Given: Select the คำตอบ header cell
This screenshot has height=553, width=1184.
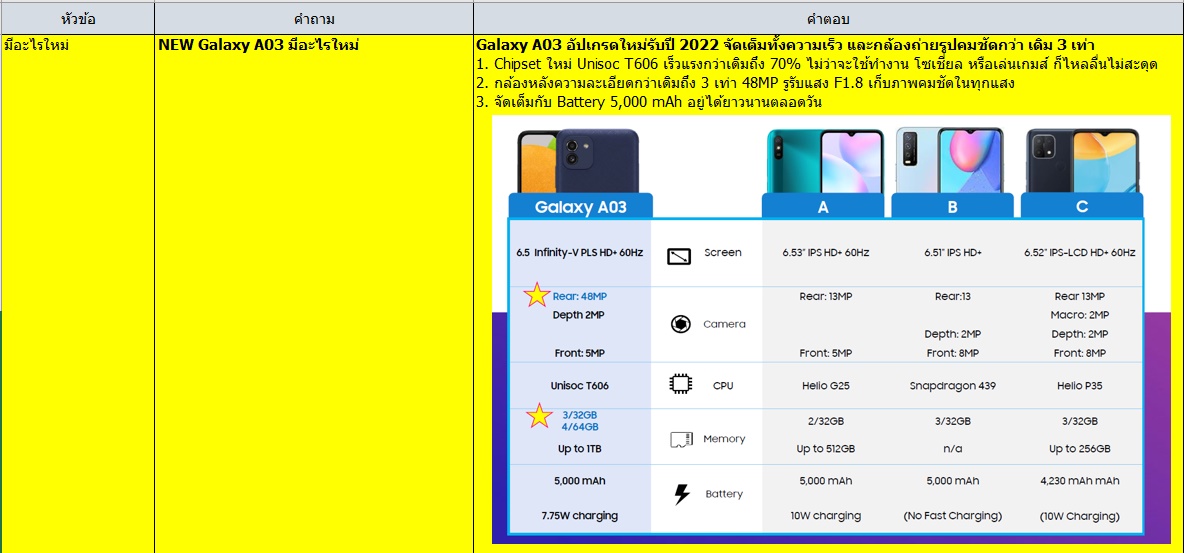Looking at the screenshot, I should pyautogui.click(x=828, y=19).
